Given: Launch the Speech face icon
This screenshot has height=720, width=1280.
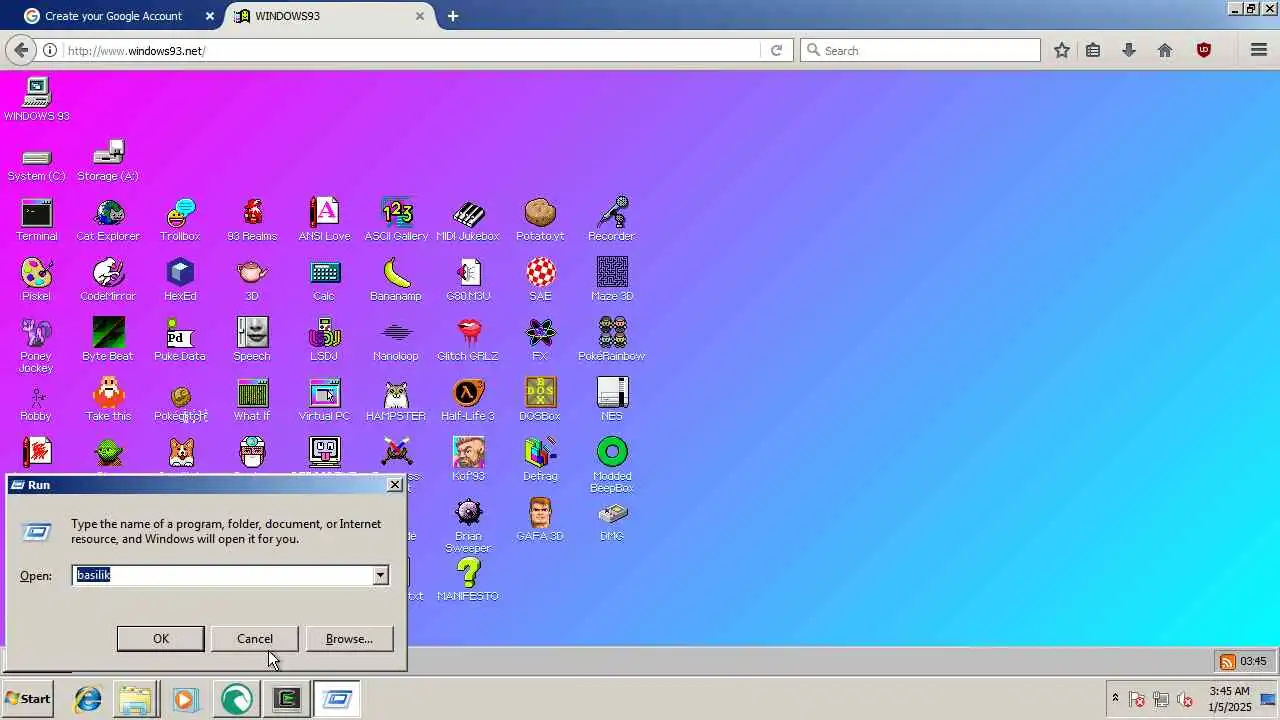Looking at the screenshot, I should click(252, 340).
